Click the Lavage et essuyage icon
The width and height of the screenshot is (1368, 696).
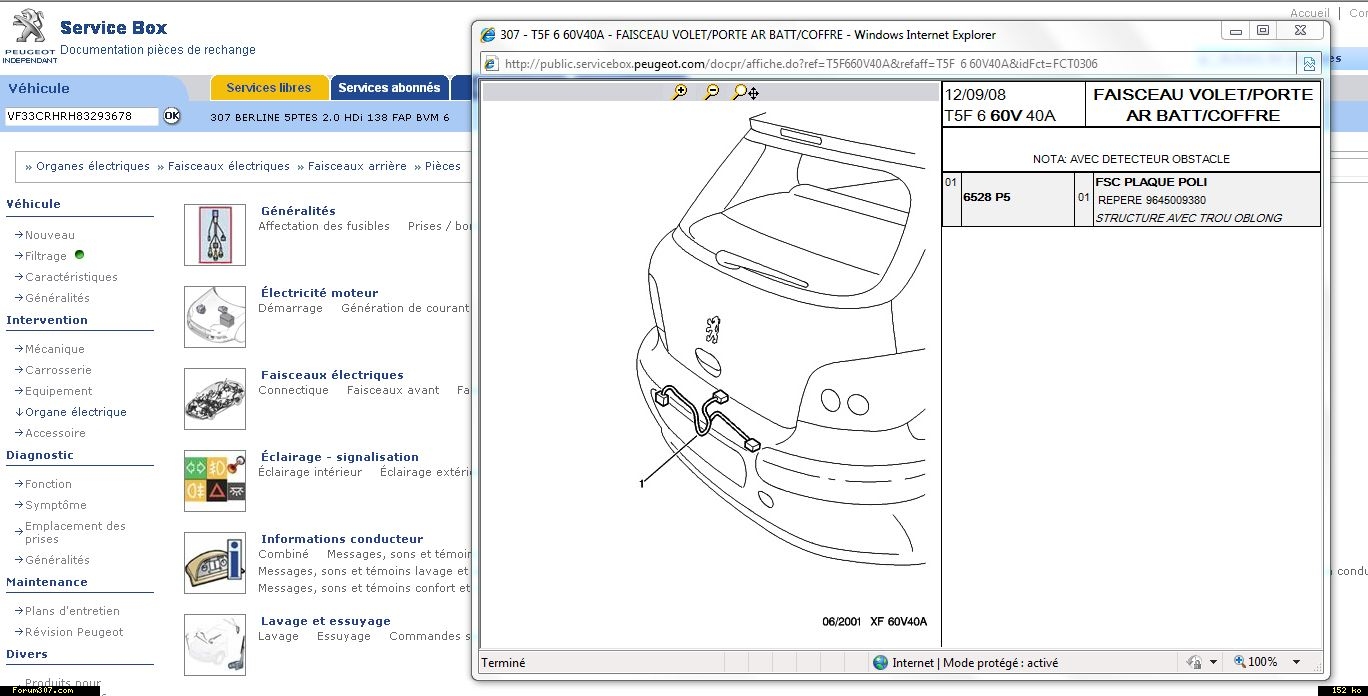click(215, 644)
